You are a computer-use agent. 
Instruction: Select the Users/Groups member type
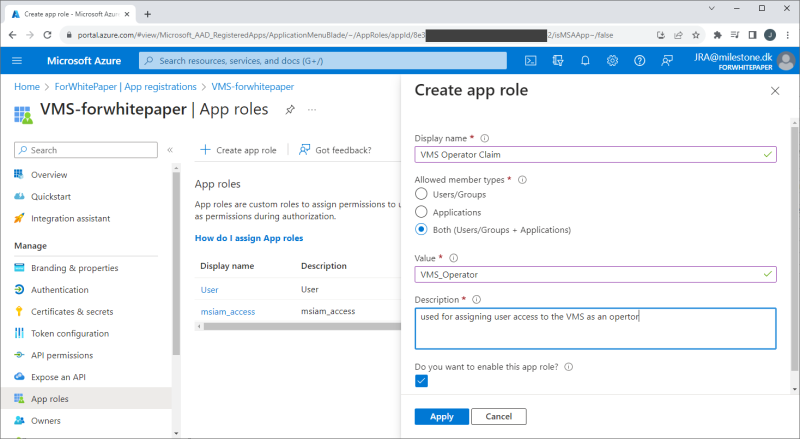pyautogui.click(x=421, y=194)
